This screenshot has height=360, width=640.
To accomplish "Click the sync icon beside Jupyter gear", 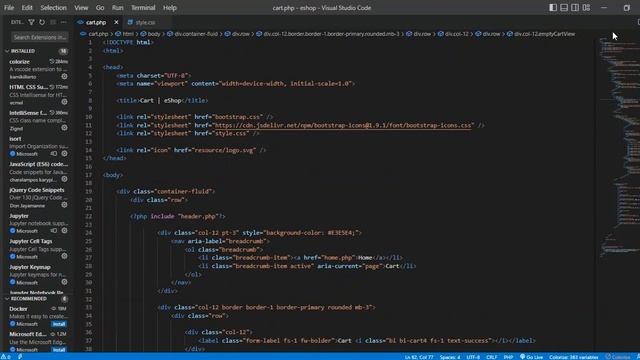I will tap(54, 231).
